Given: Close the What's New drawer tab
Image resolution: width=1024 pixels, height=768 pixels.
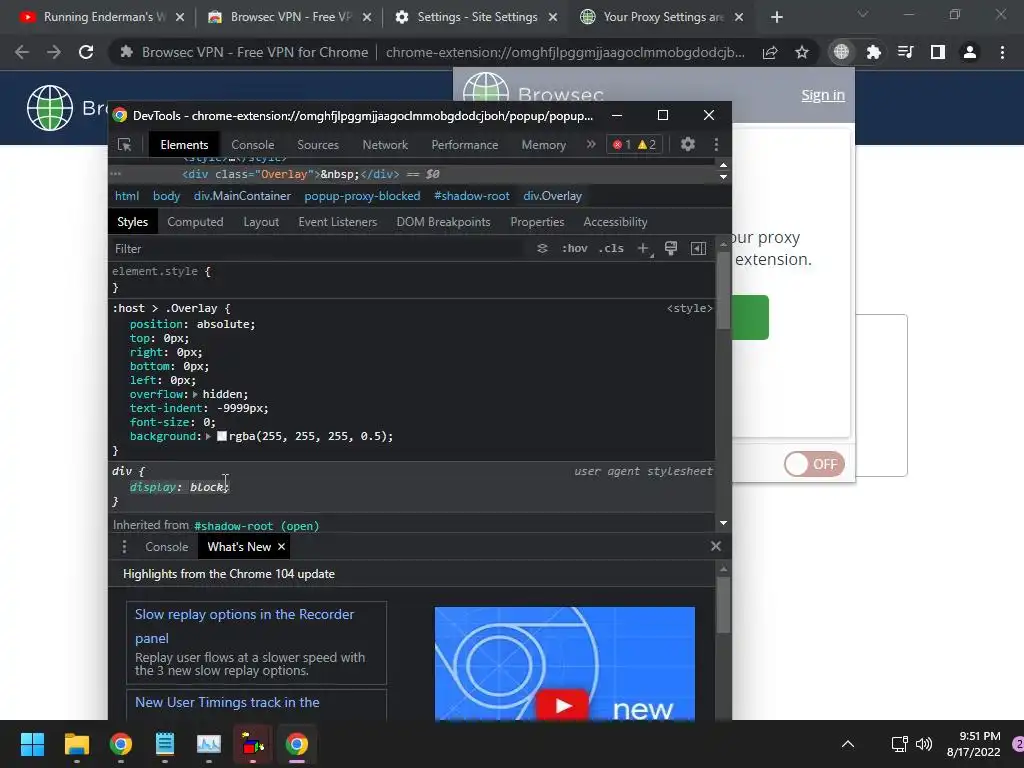Looking at the screenshot, I should [x=281, y=547].
